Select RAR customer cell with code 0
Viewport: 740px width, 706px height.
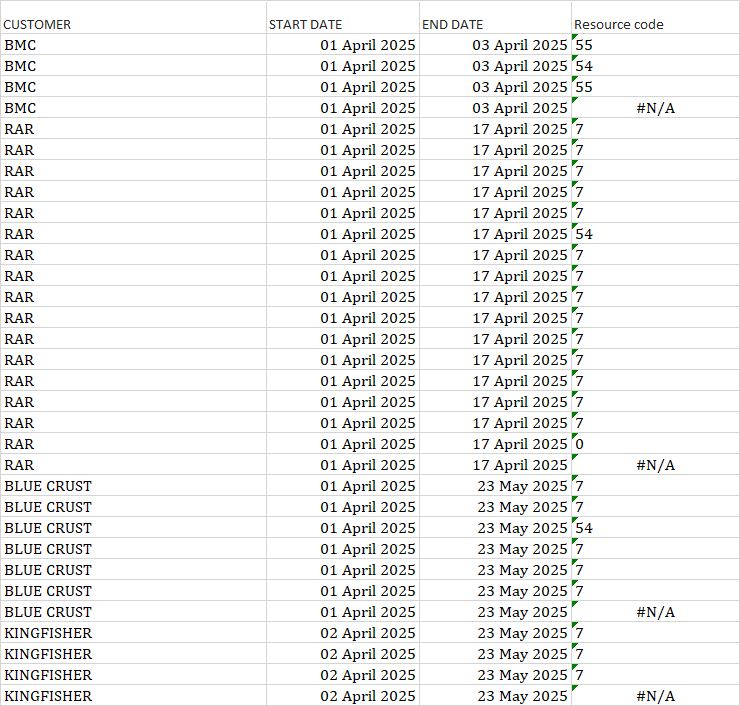click(x=134, y=444)
